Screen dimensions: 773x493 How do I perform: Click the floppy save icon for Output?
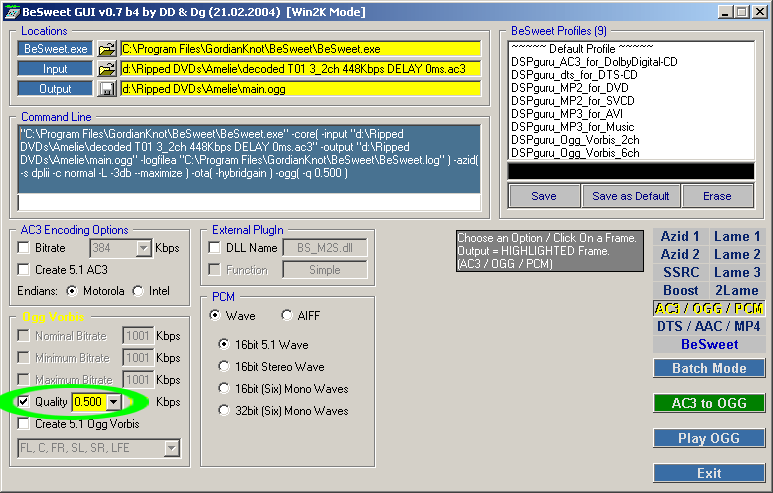[106, 89]
